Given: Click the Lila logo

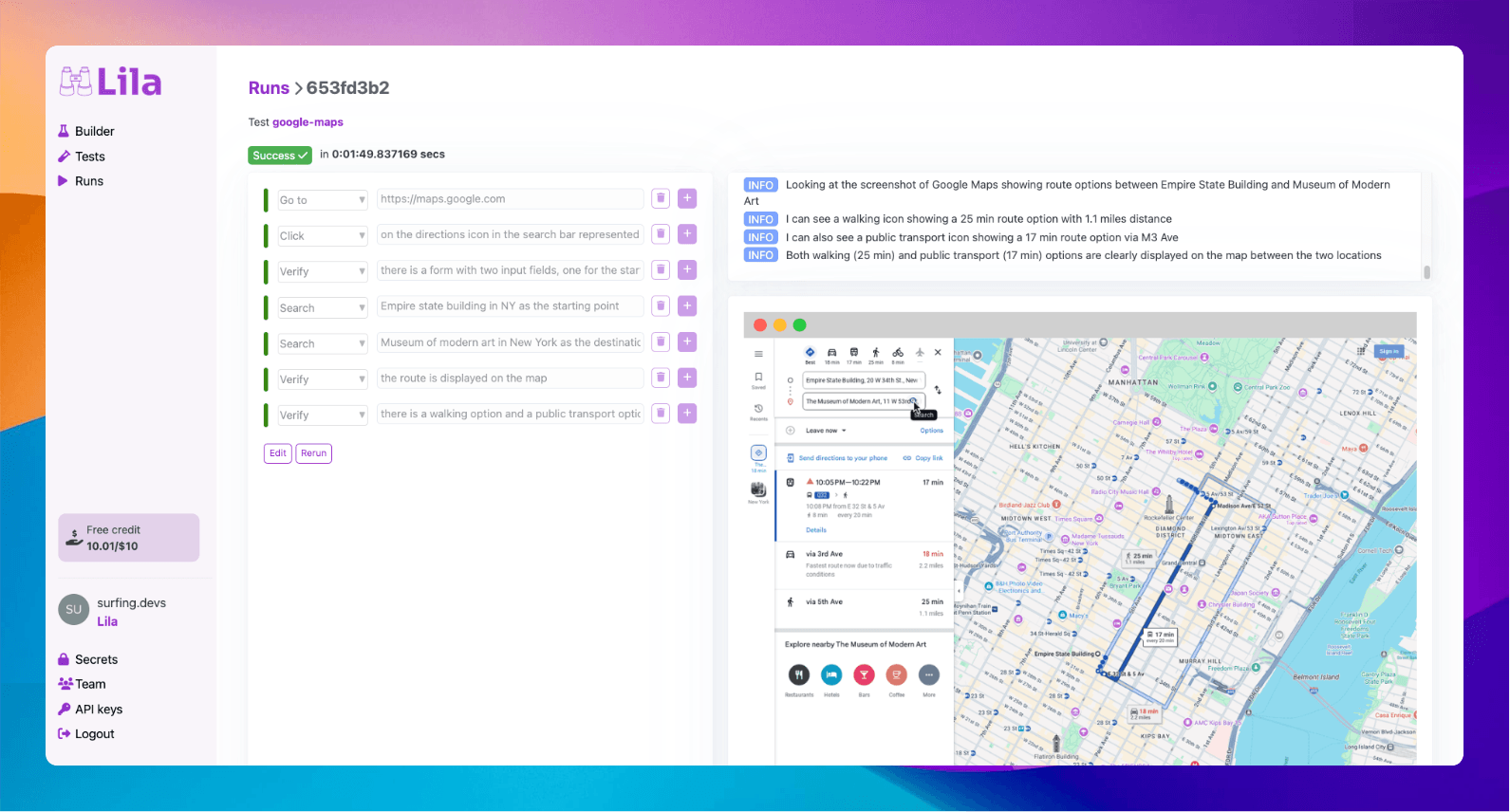Looking at the screenshot, I should click(x=110, y=82).
